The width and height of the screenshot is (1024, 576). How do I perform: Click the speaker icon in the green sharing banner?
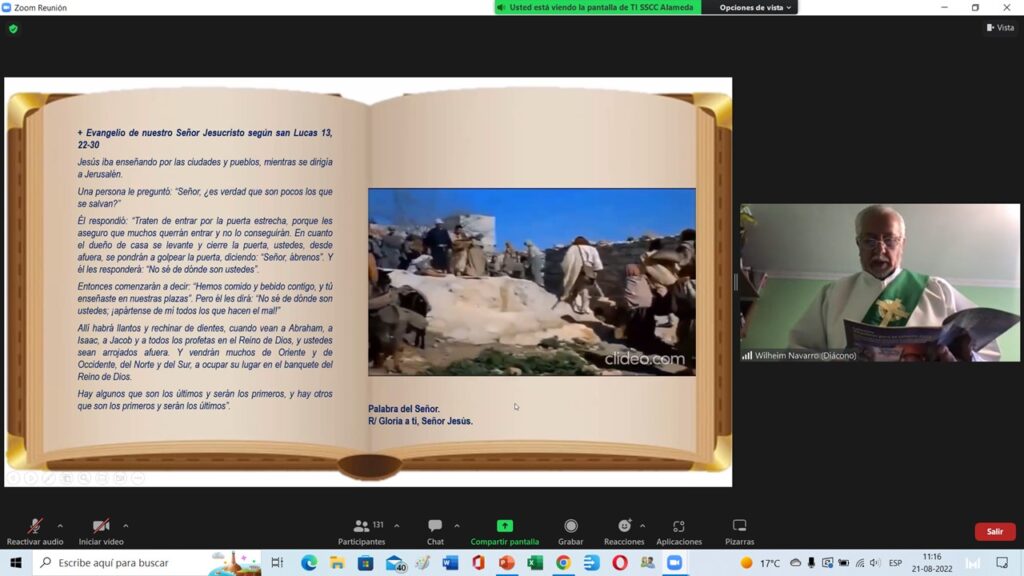pos(501,7)
